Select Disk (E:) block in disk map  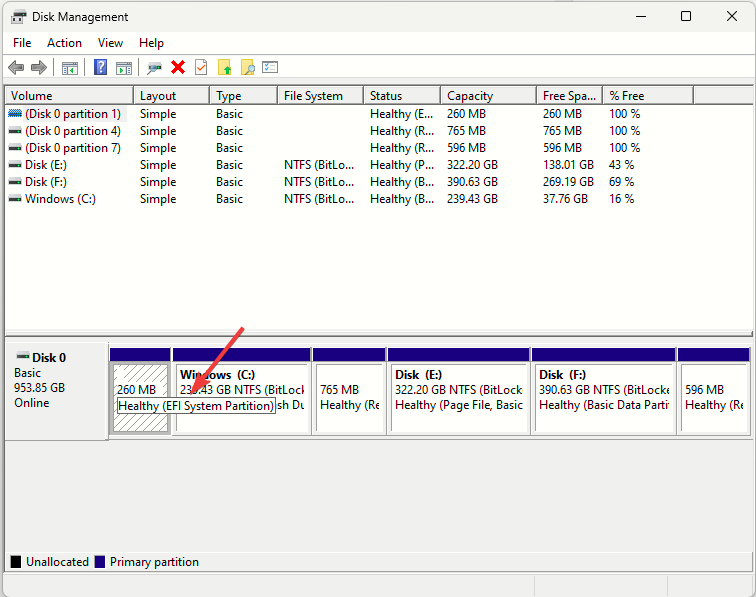tap(459, 391)
